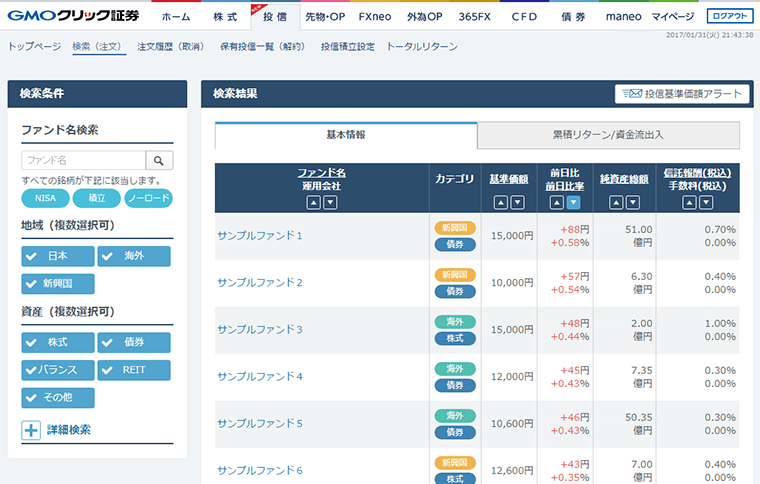The height and width of the screenshot is (484, 760).
Task: Toggle the 新興国 region checkbox
Action: coord(58,284)
